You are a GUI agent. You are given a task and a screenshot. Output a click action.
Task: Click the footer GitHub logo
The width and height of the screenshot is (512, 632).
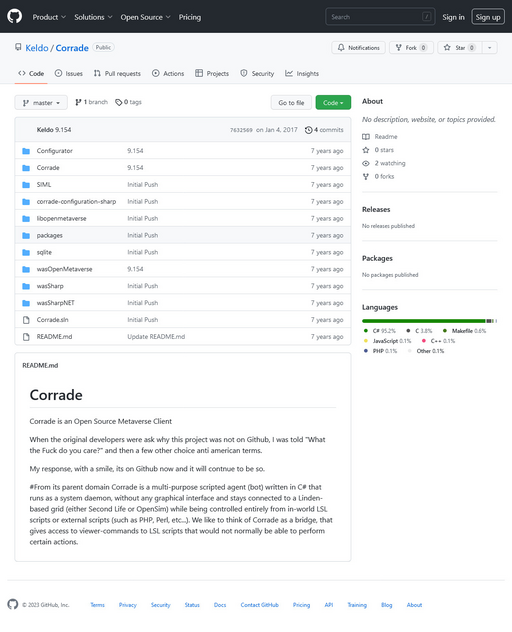(x=13, y=604)
